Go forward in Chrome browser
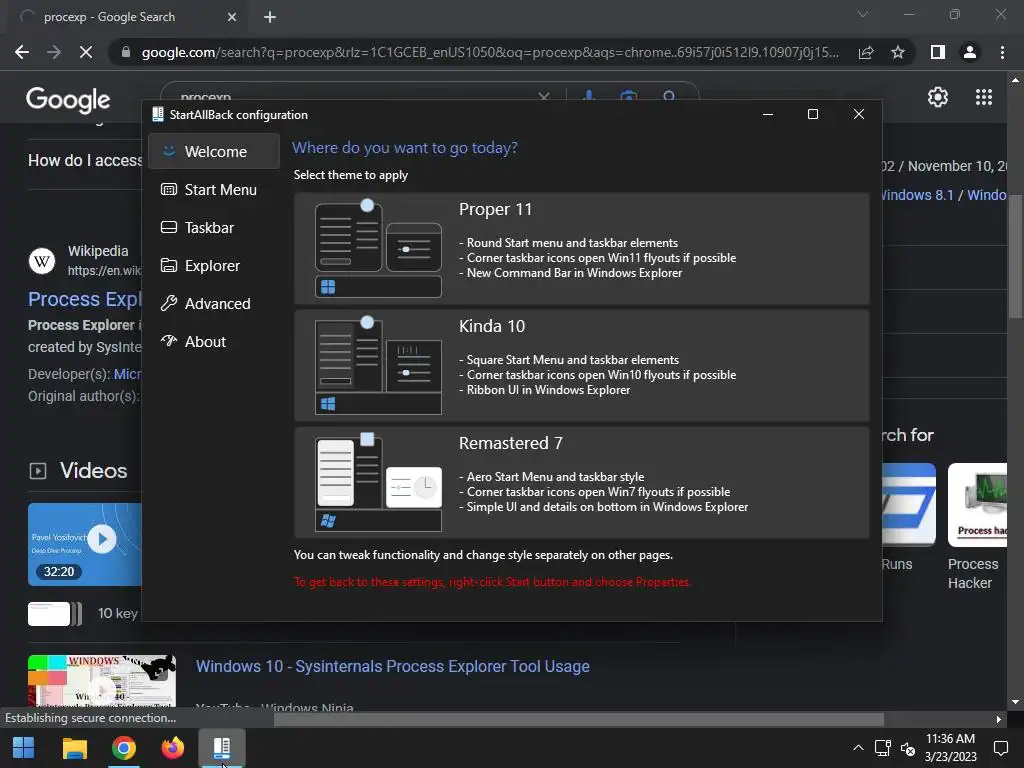Screen dimensions: 1024x768 click(x=54, y=52)
